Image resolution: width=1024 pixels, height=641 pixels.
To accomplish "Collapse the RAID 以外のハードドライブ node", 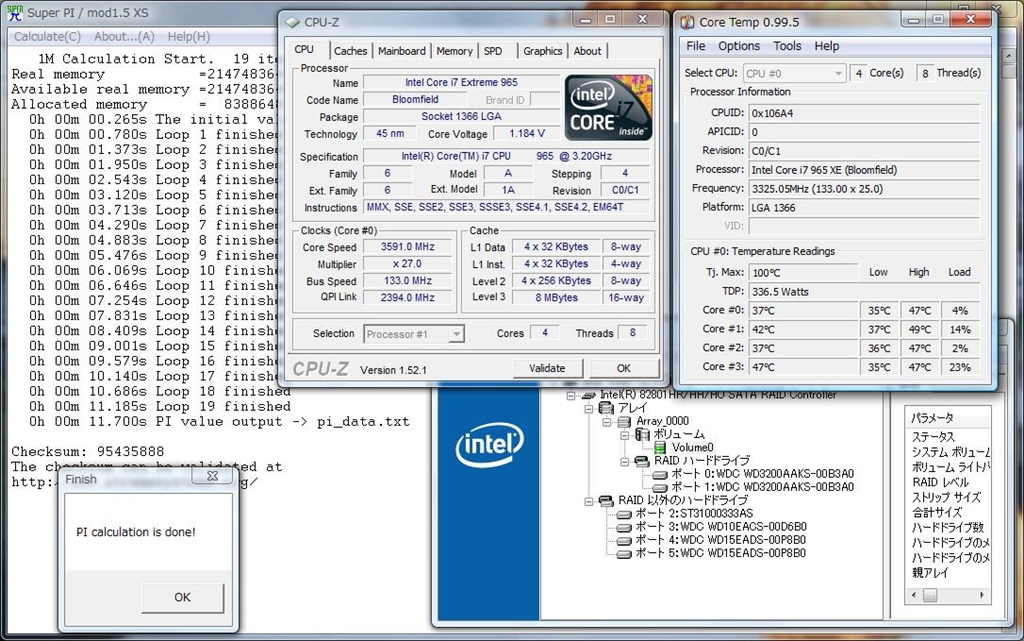I will click(x=589, y=501).
